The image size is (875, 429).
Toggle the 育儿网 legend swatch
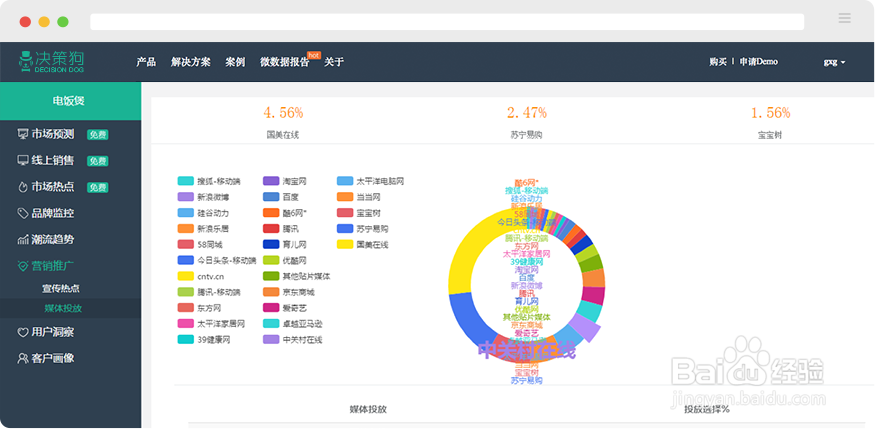271,244
